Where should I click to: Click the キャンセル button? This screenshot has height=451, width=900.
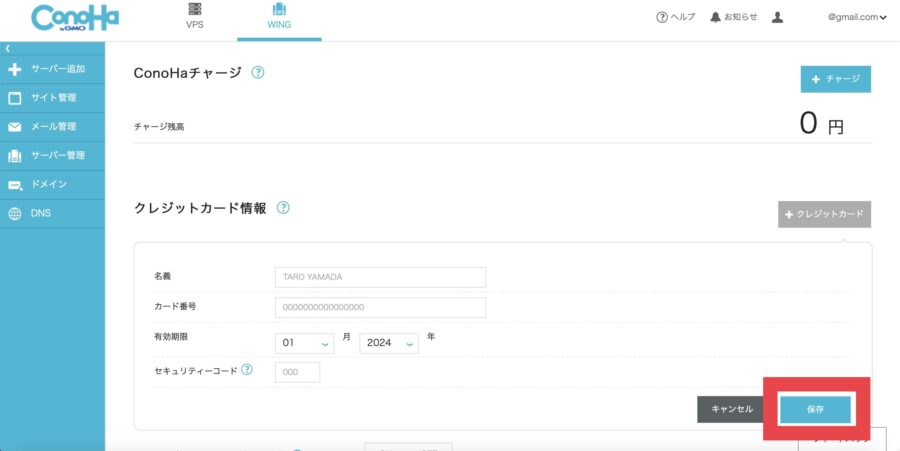coord(732,409)
